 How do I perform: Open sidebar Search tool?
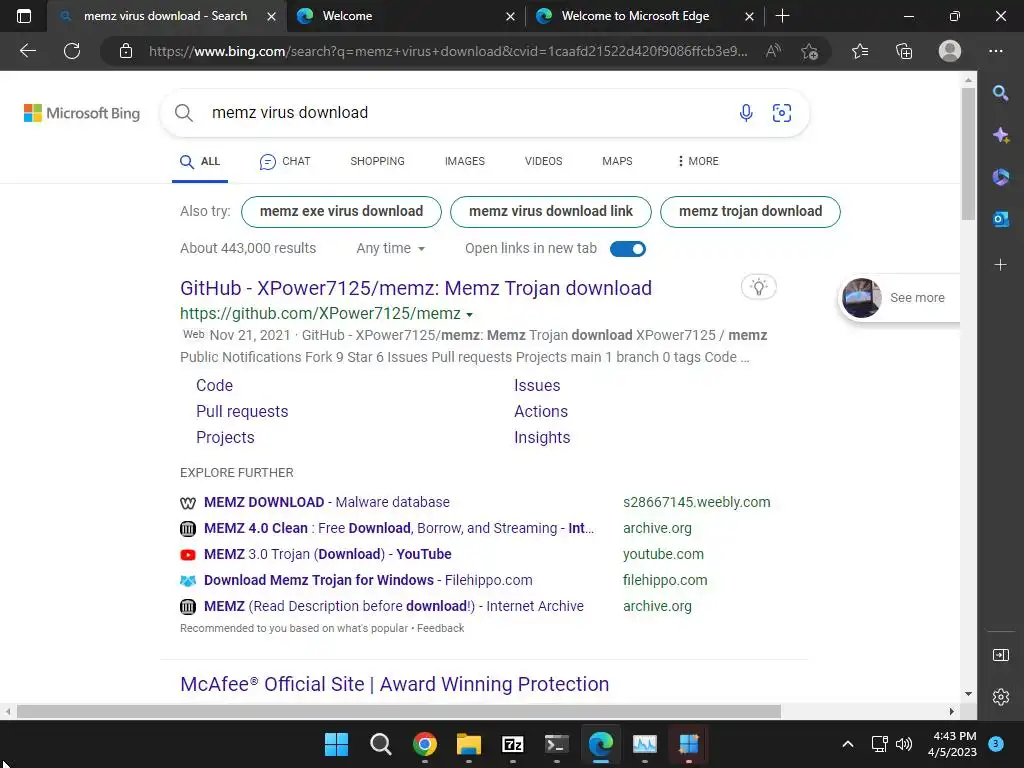pos(1000,93)
